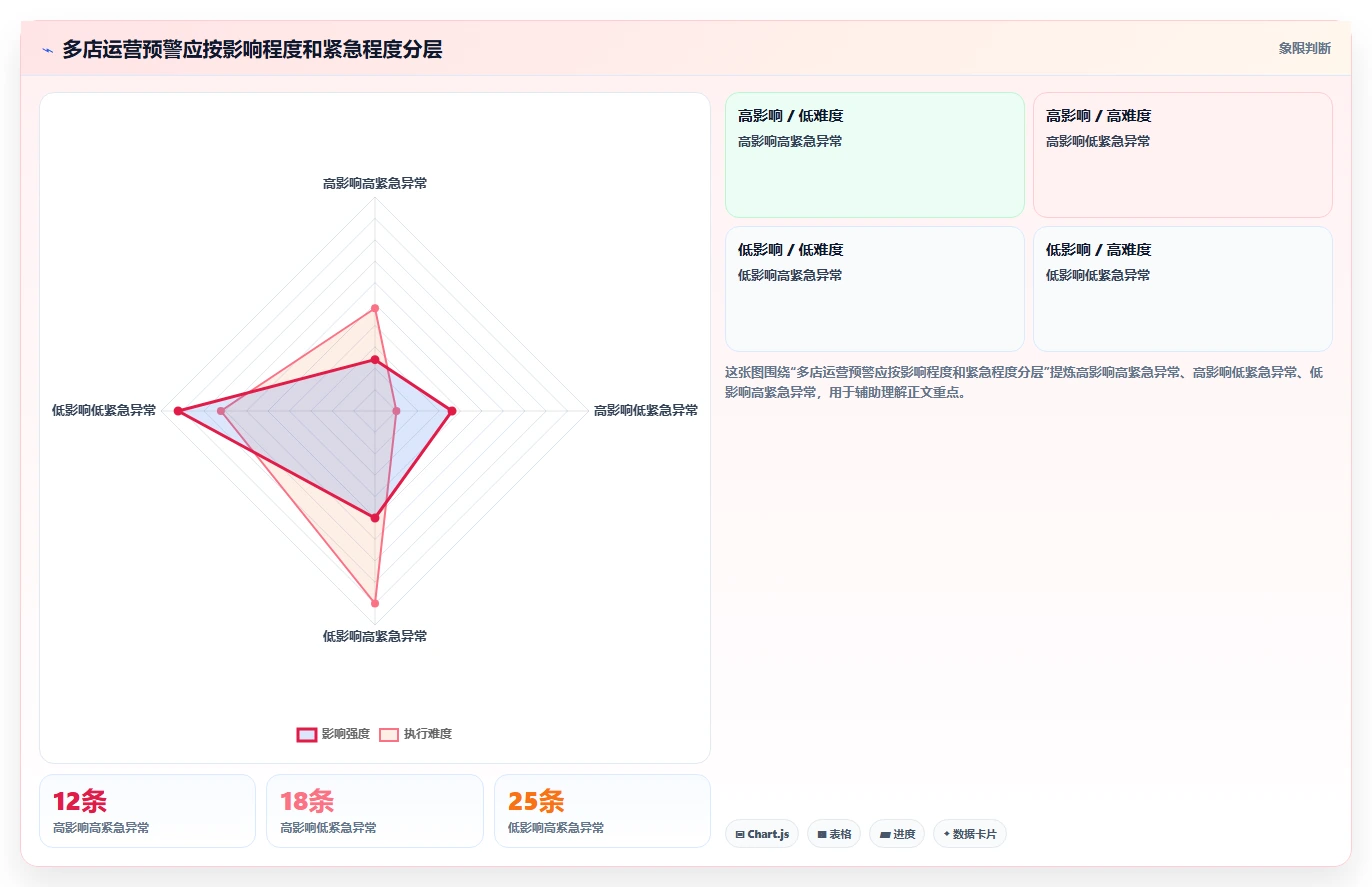Click the 进度 tag label
The width and height of the screenshot is (1372, 887).
pyautogui.click(x=904, y=834)
